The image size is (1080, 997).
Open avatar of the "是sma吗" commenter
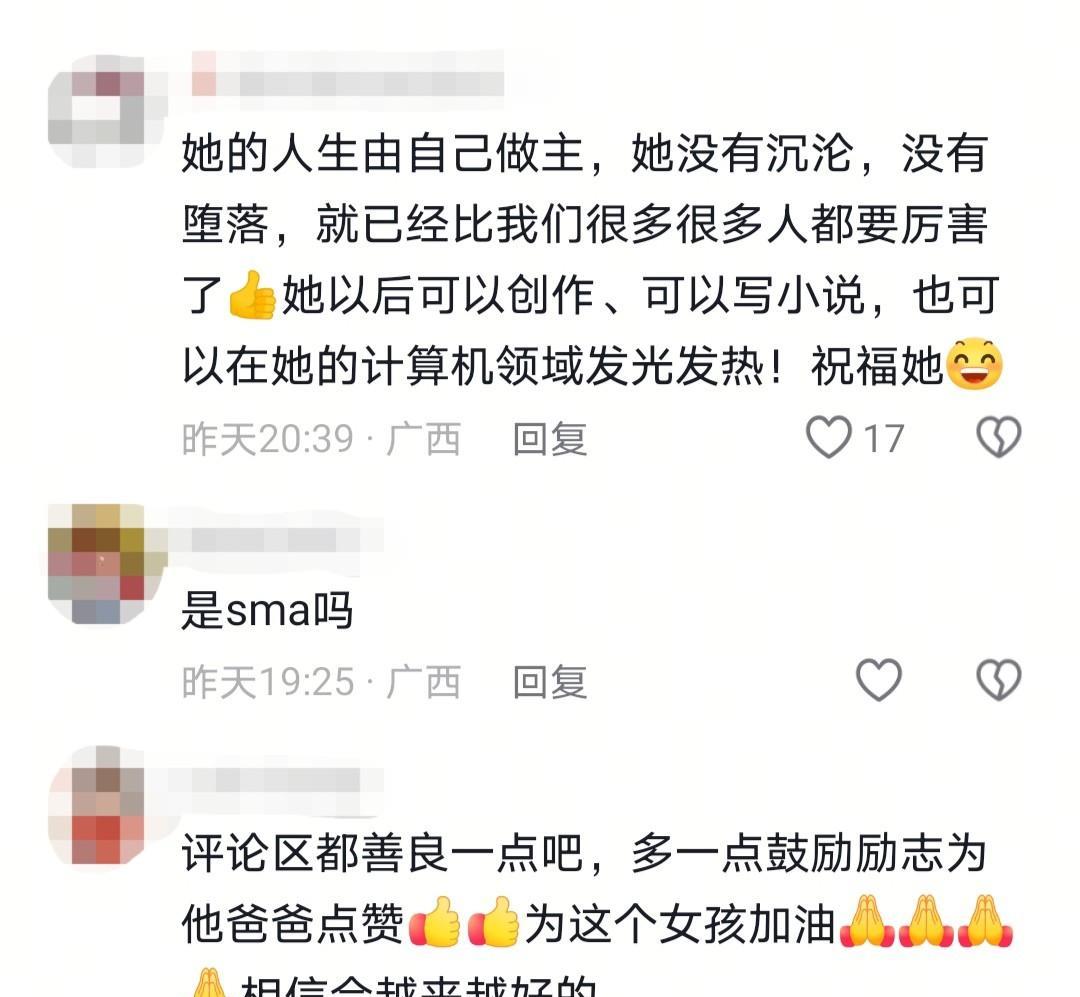click(x=108, y=563)
